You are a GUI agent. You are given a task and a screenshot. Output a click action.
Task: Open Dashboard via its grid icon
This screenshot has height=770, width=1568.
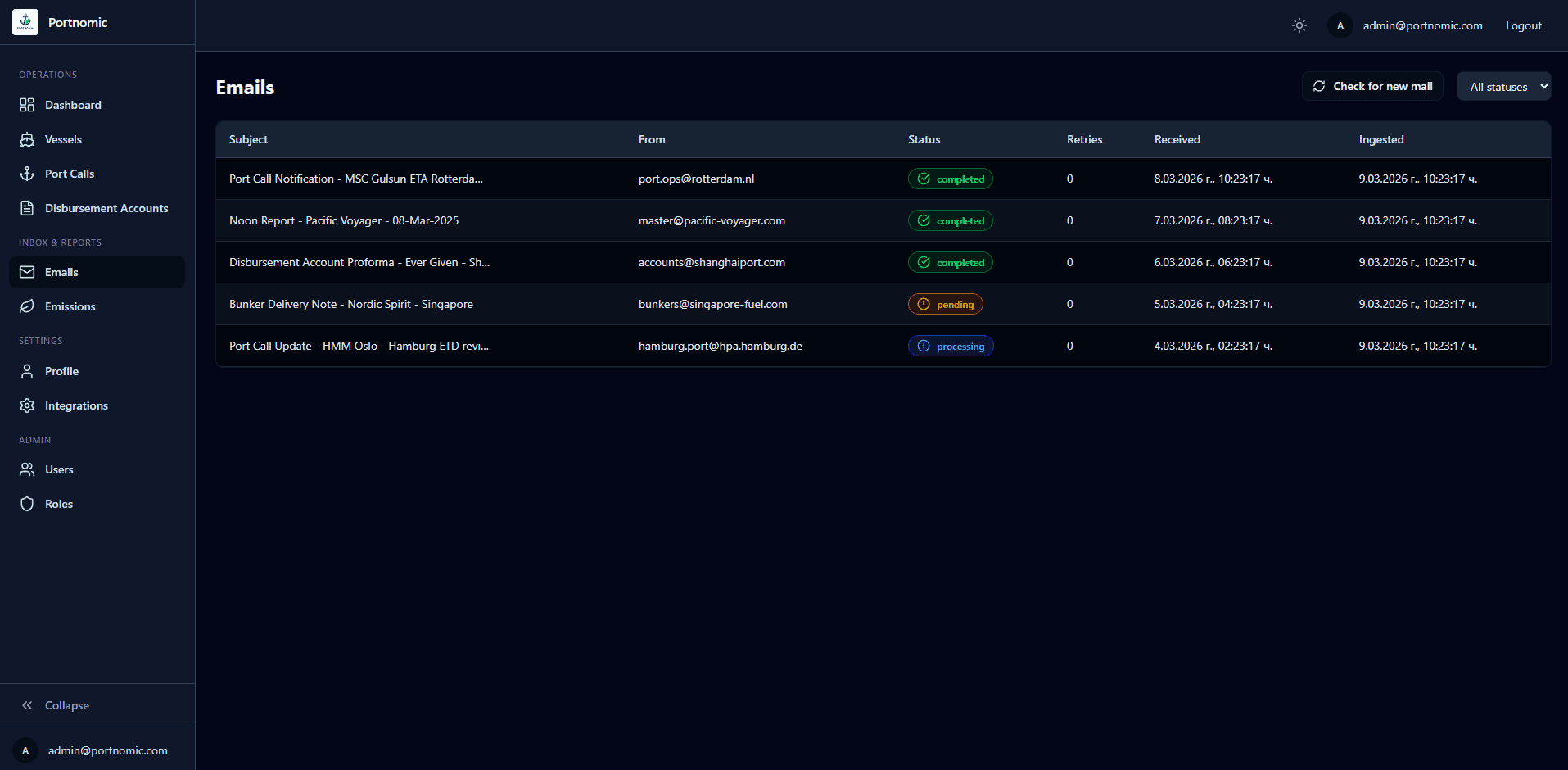27,105
